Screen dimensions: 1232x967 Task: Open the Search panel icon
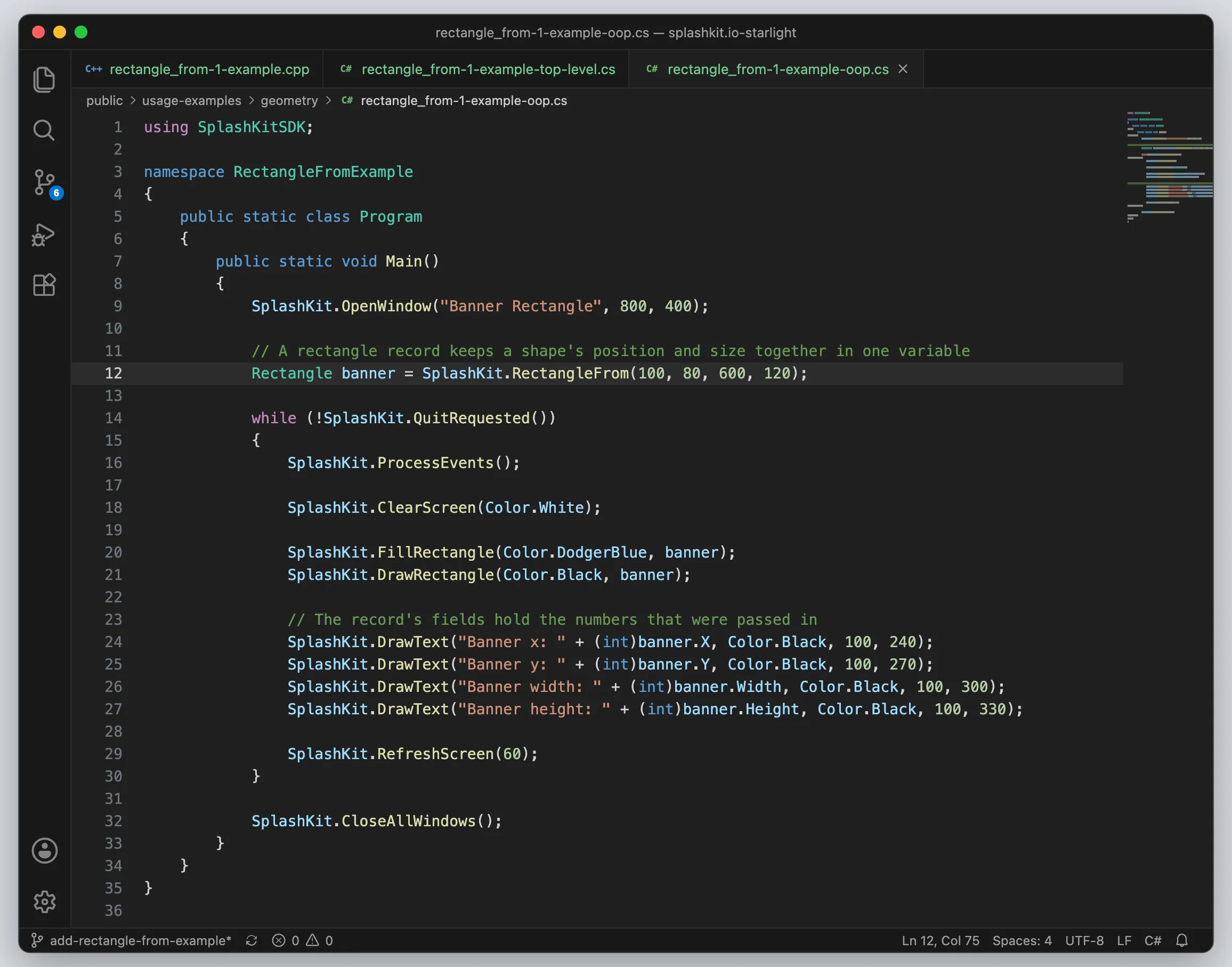[44, 130]
